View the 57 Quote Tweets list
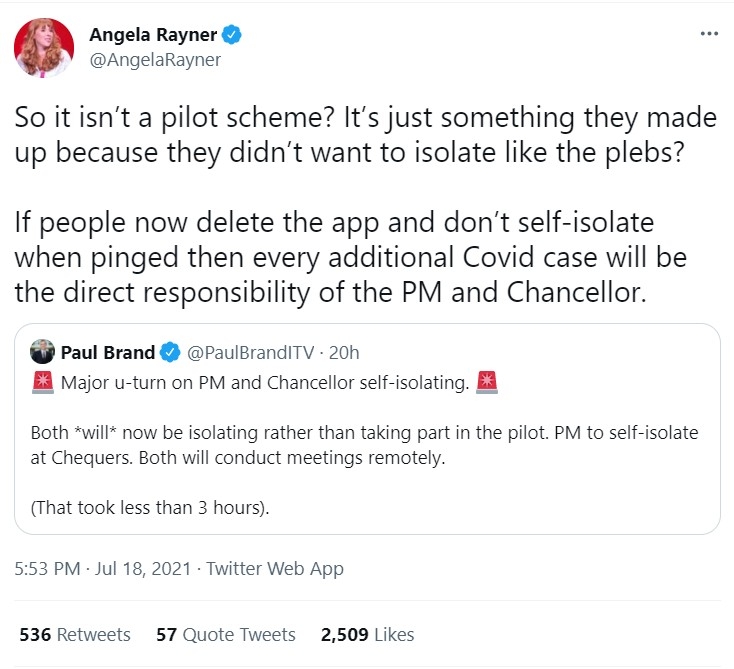This screenshot has width=734, height=669. (226, 634)
